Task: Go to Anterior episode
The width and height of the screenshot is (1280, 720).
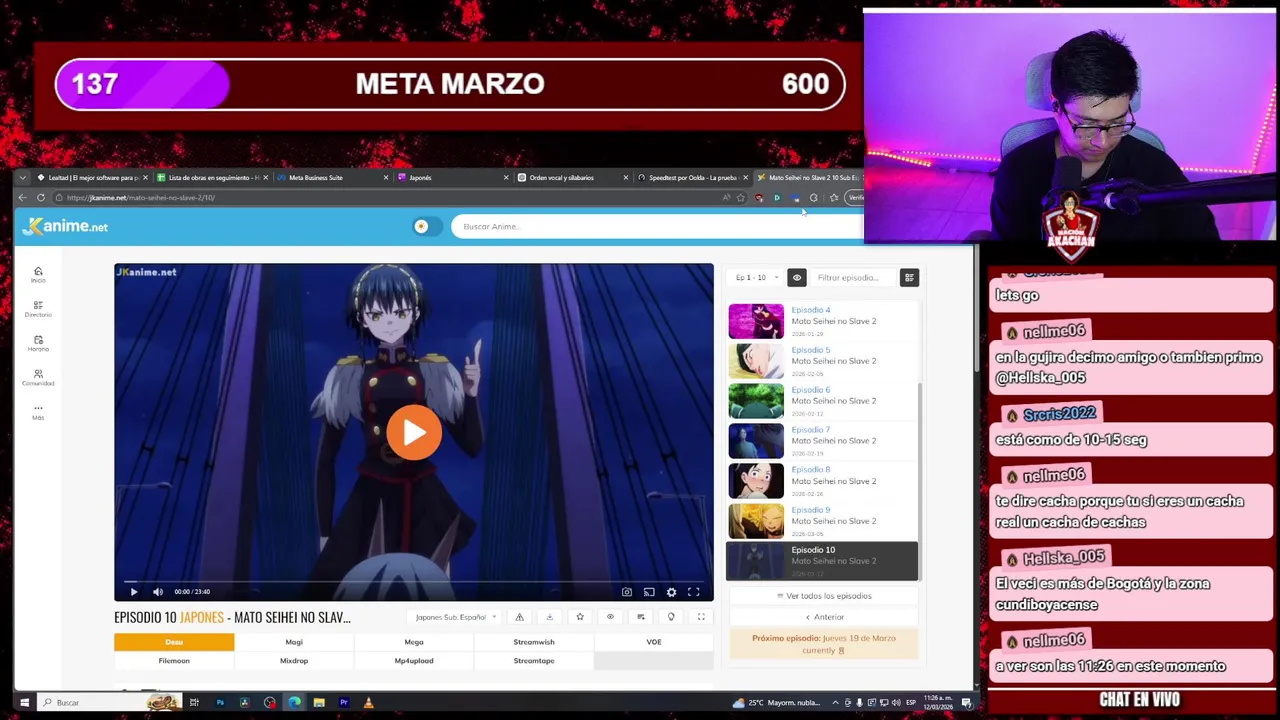Action: (824, 617)
